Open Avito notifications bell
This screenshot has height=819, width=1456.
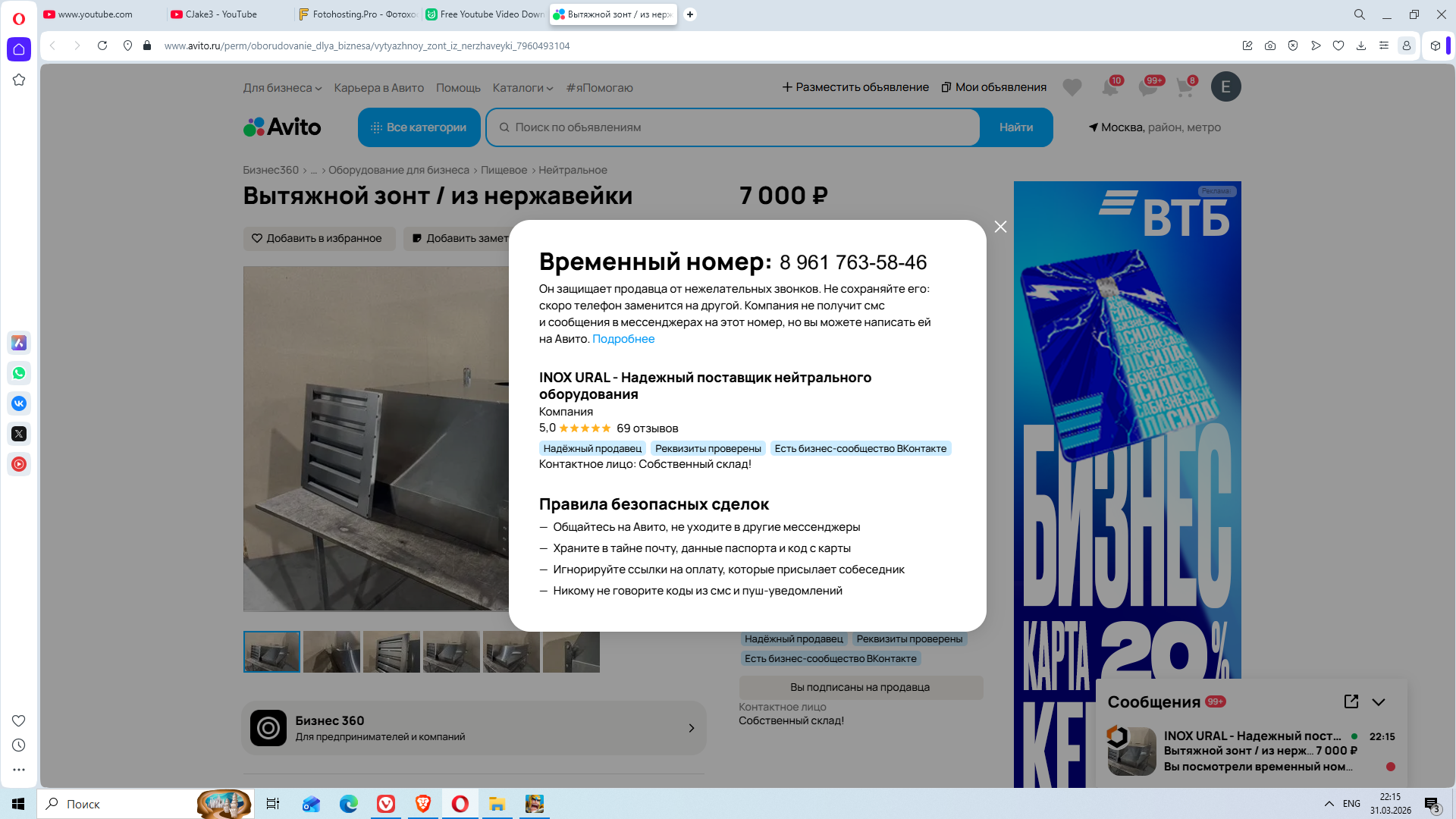1109,87
